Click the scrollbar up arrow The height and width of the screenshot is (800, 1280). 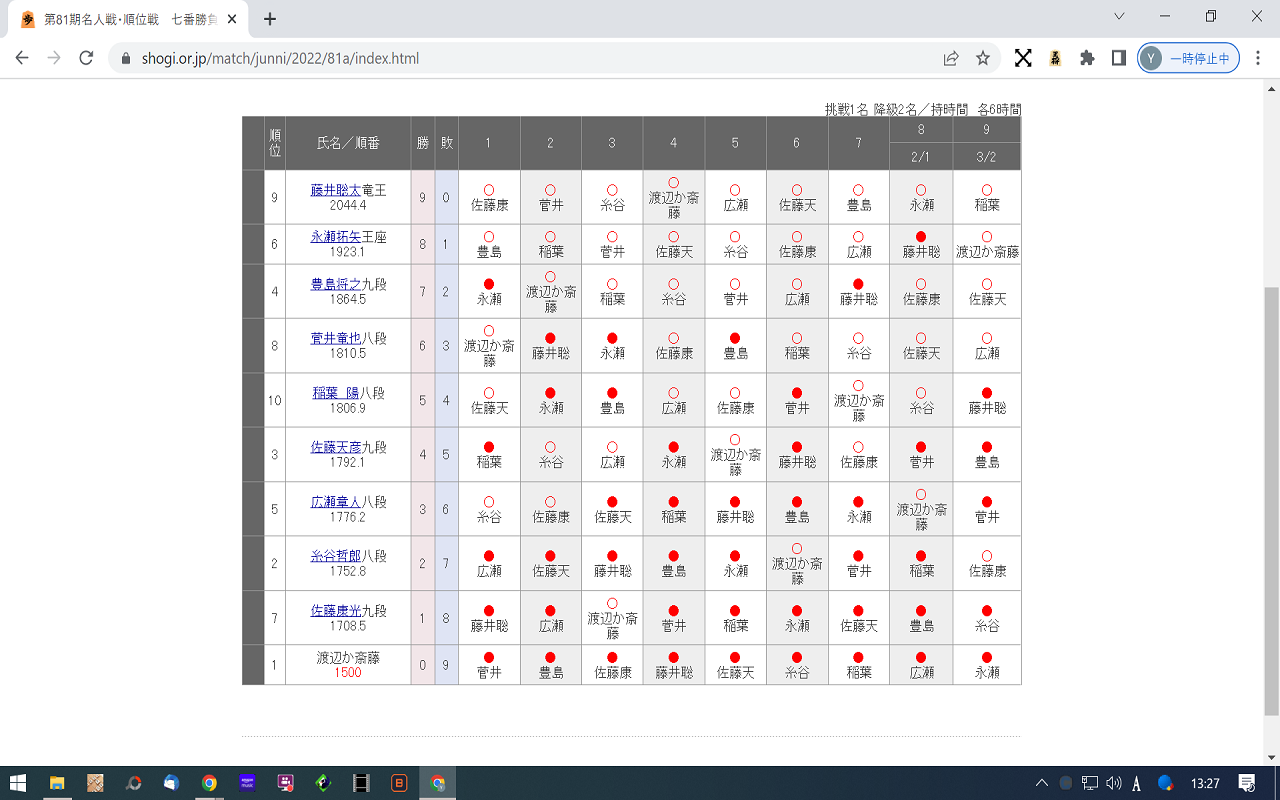pos(1271,88)
